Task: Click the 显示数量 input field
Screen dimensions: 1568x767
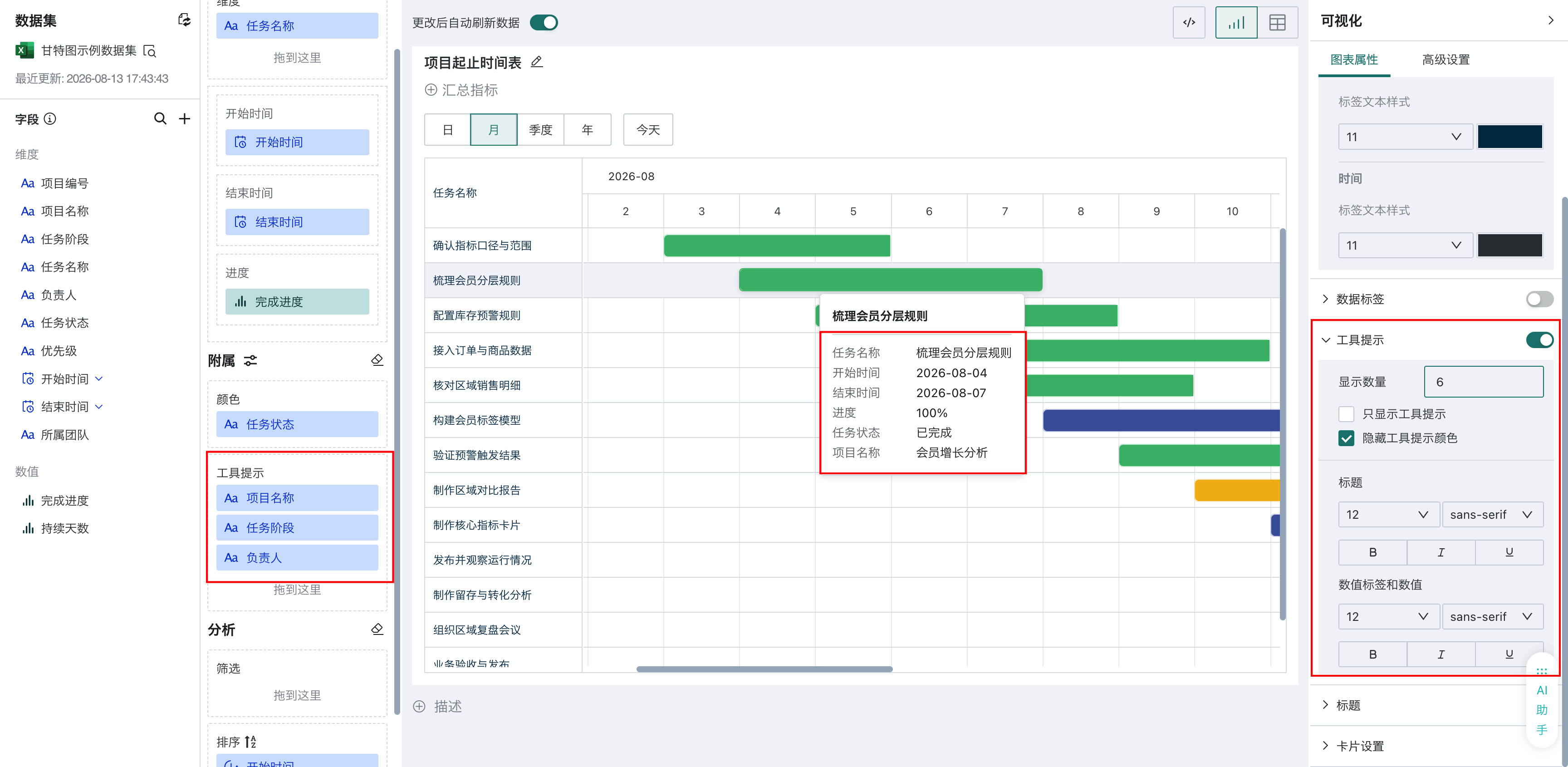Action: (1484, 382)
